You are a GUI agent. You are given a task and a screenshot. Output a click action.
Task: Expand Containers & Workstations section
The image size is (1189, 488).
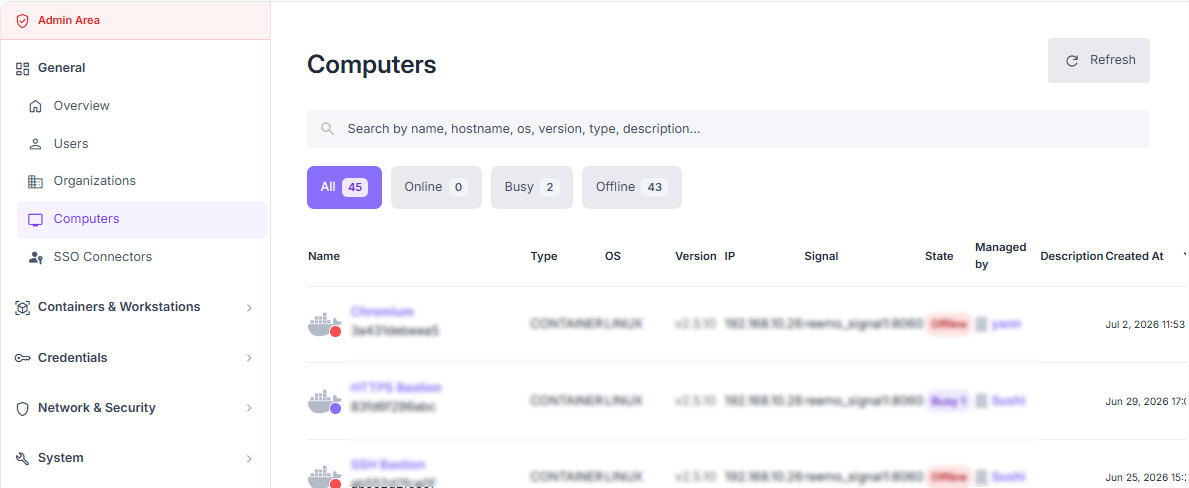(x=249, y=308)
